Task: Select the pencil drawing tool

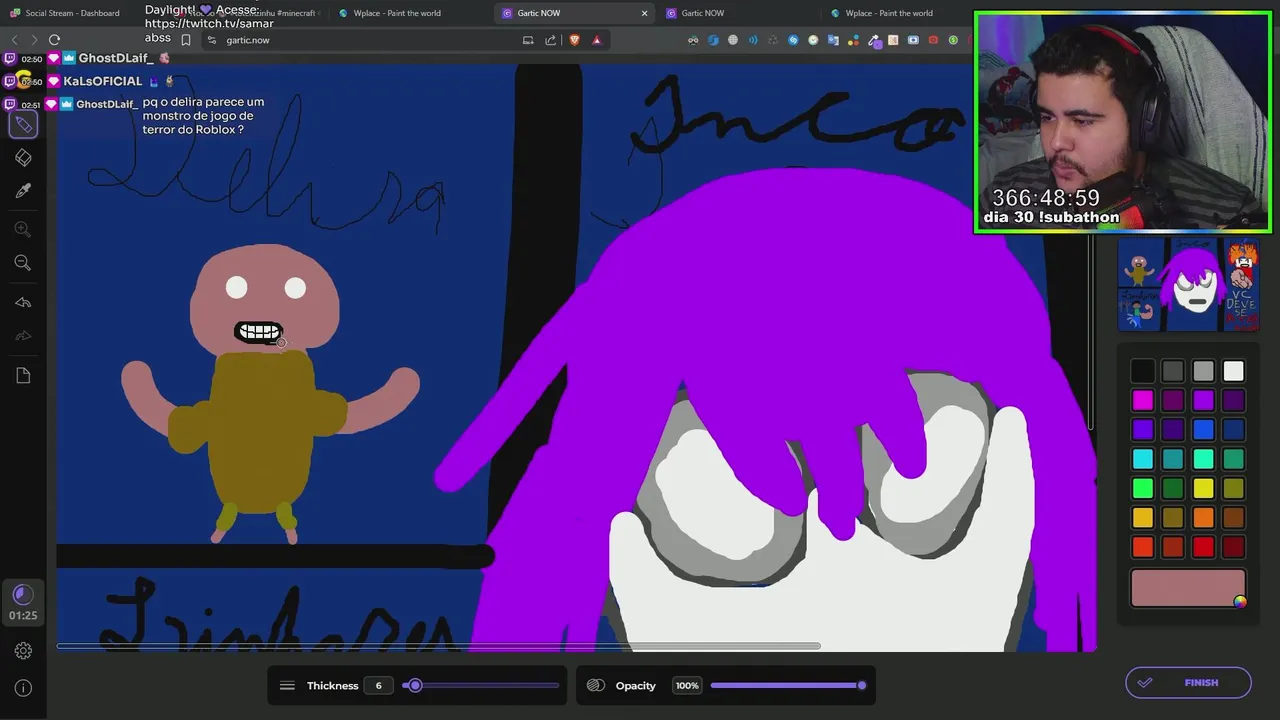Action: (x=23, y=125)
